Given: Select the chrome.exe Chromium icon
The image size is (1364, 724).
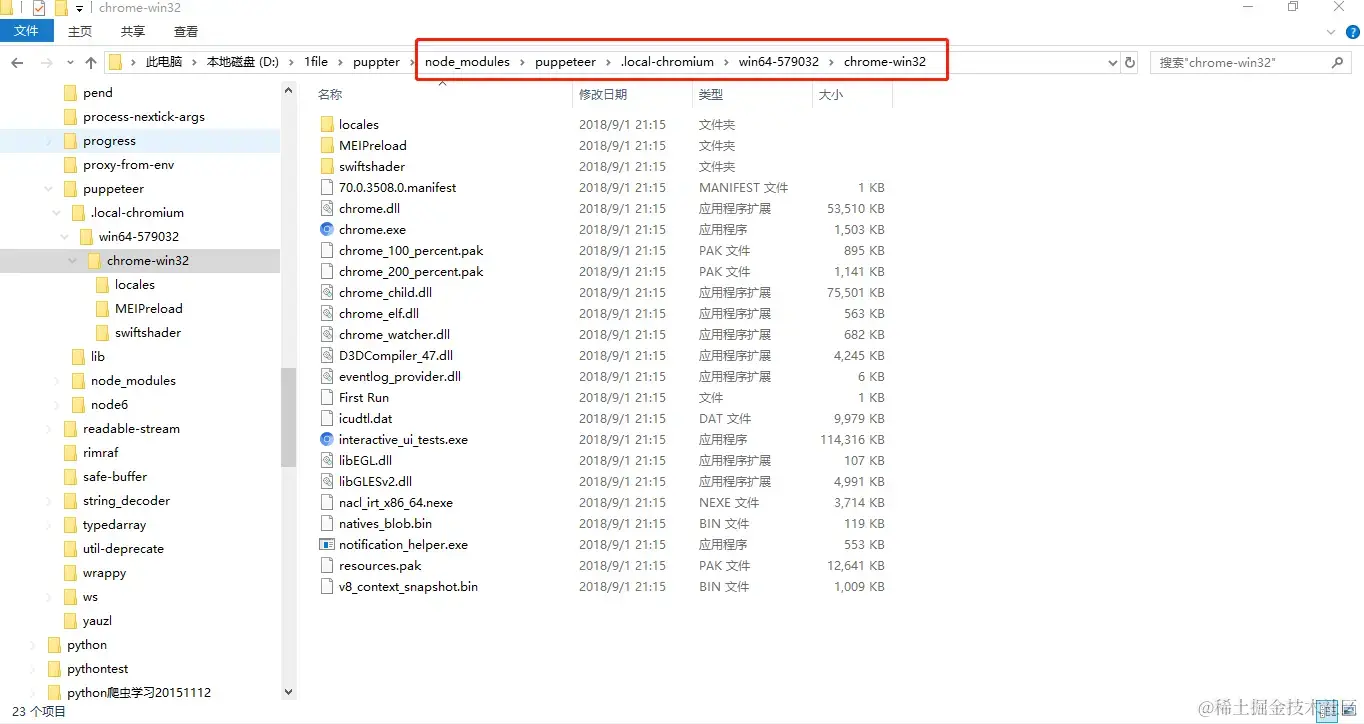Looking at the screenshot, I should pyautogui.click(x=327, y=230).
